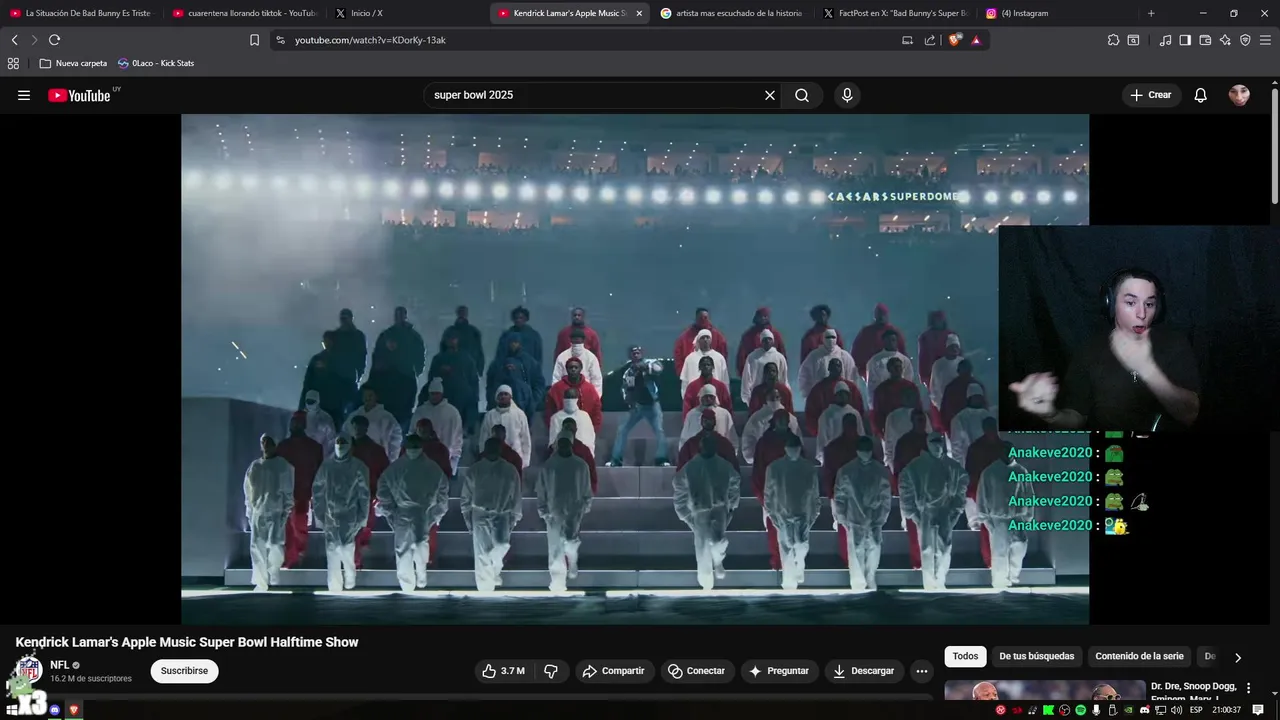This screenshot has height=720, width=1280.
Task: Start voice search with microphone icon
Action: coord(847,95)
